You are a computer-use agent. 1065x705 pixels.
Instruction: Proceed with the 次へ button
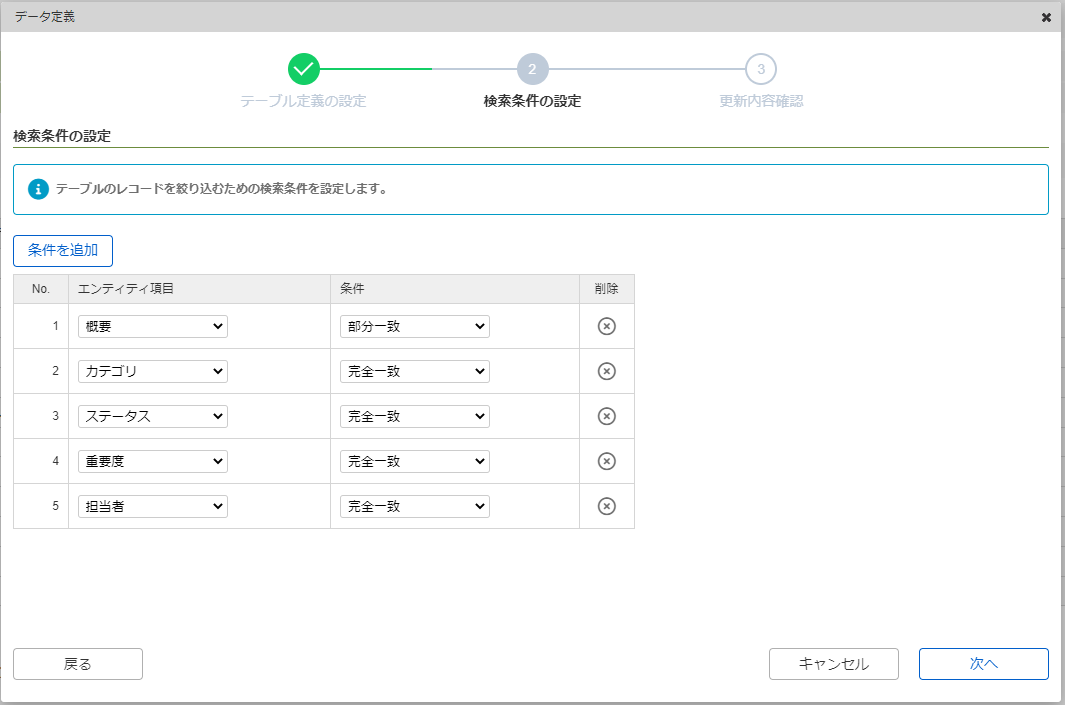coord(983,664)
